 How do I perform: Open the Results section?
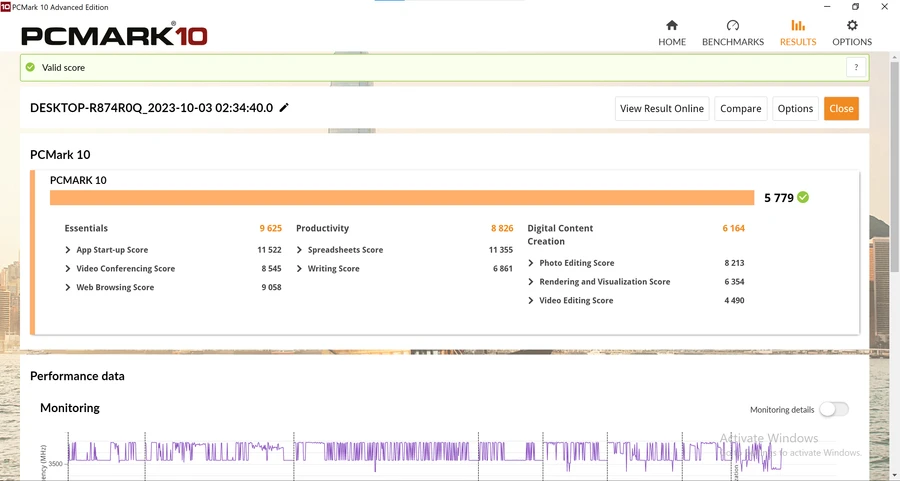tap(798, 33)
